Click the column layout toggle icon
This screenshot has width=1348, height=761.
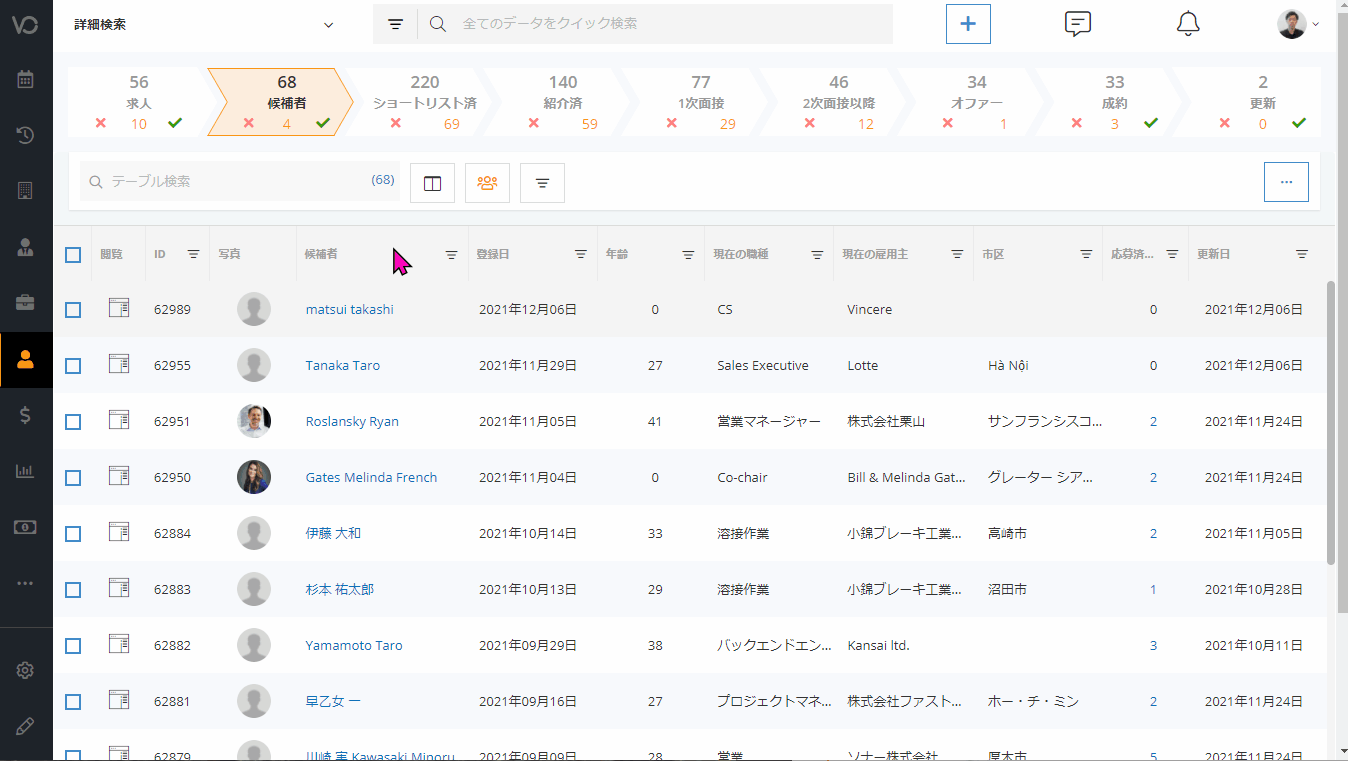(432, 183)
